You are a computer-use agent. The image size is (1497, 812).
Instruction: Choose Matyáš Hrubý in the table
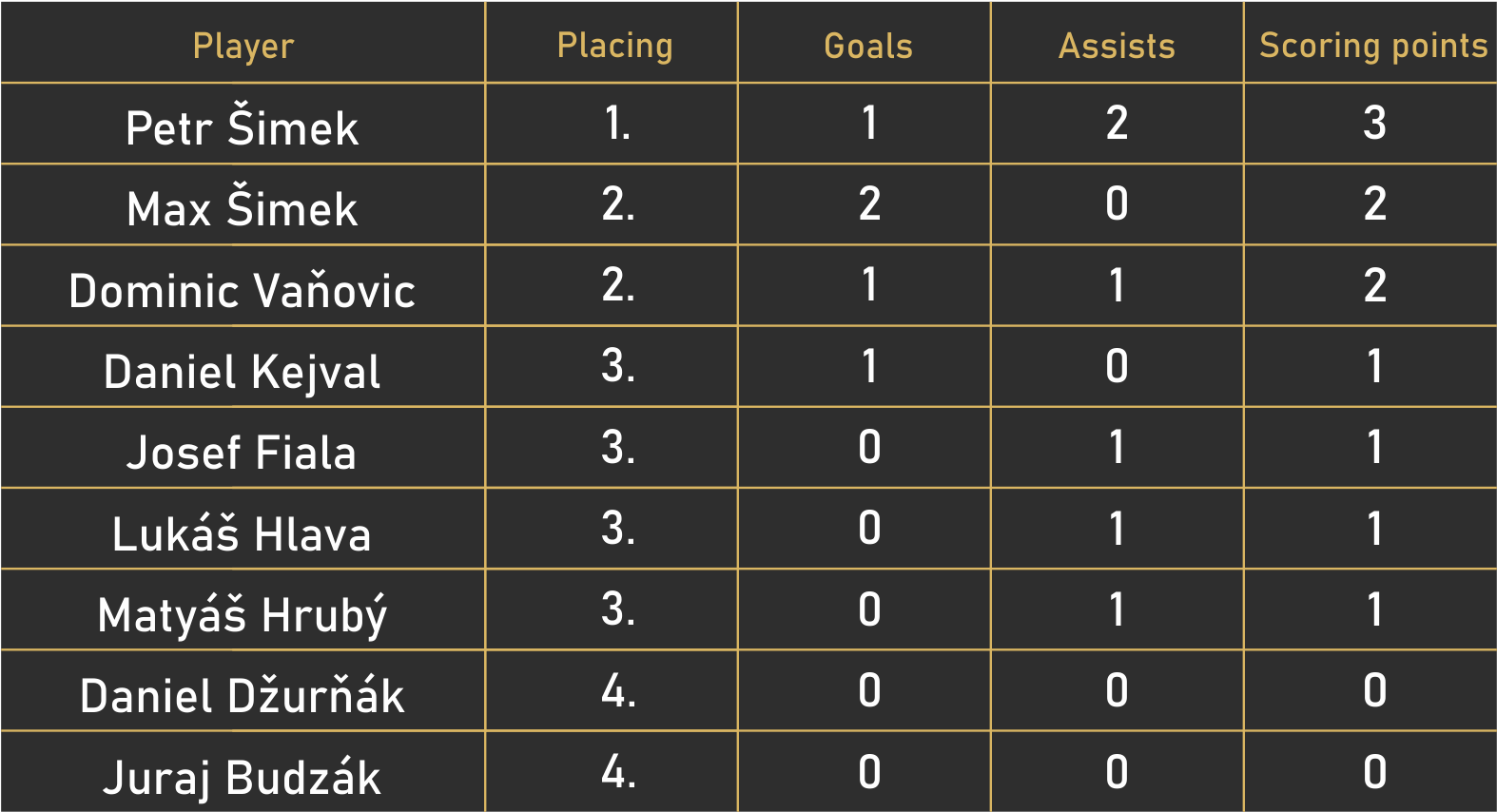coord(243,614)
